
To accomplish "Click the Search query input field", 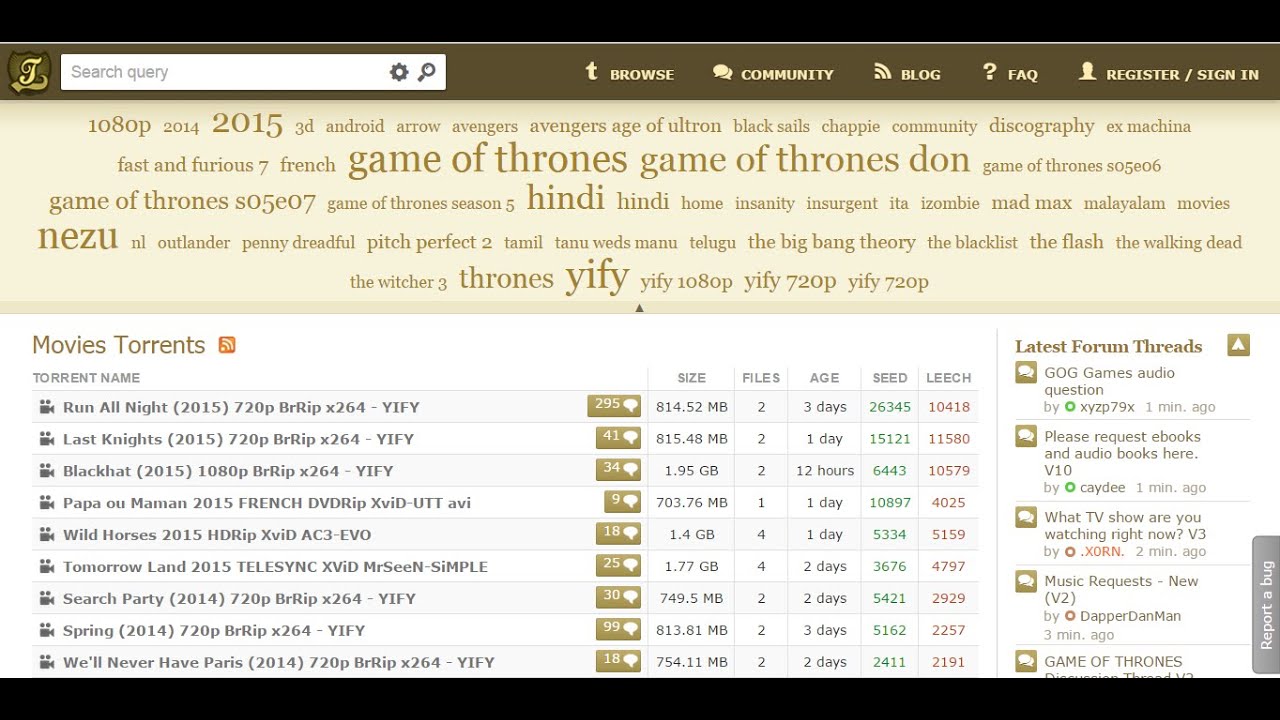I will coord(225,72).
